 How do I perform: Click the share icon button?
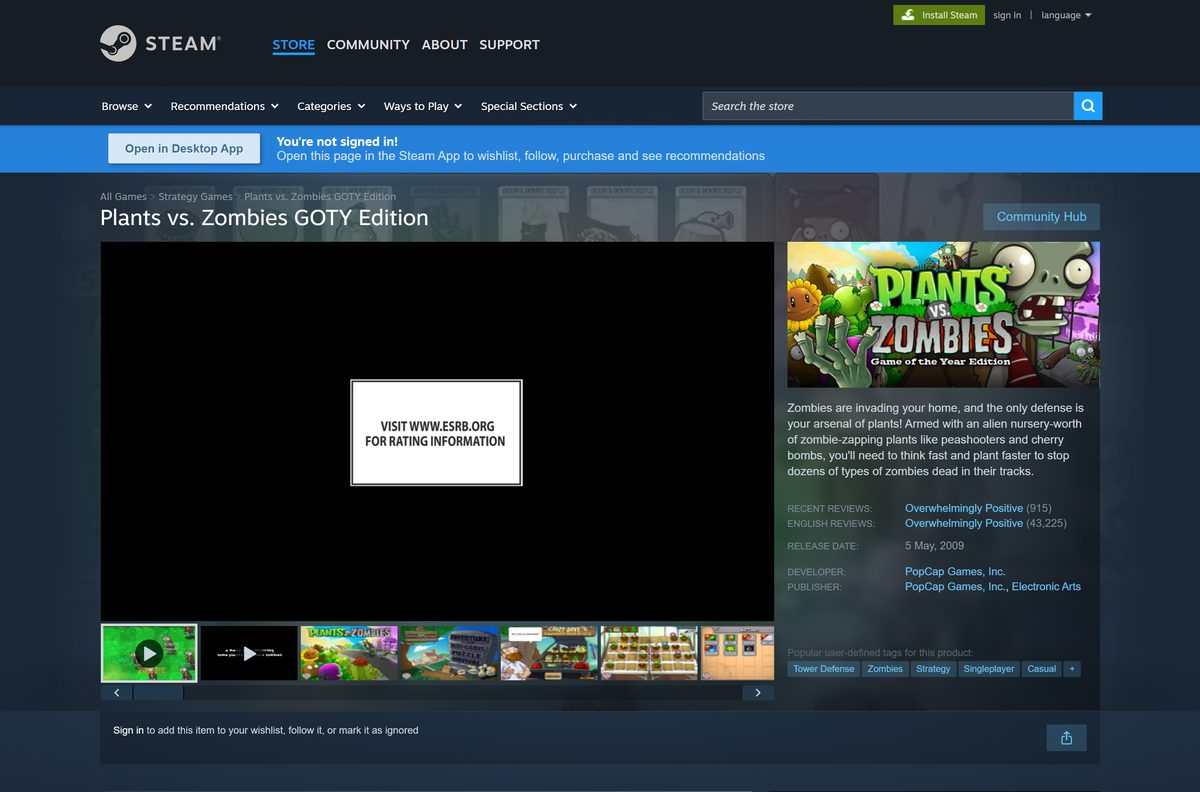[1066, 738]
